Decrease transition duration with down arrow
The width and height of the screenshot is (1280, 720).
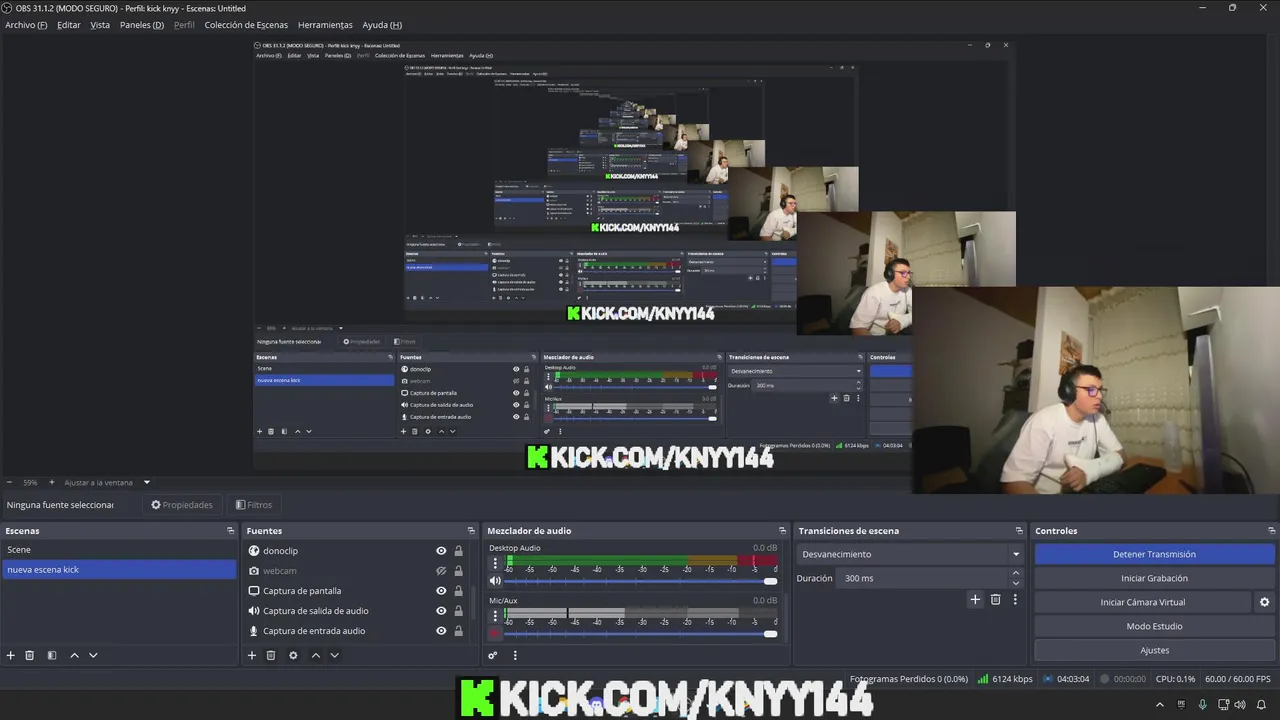pyautogui.click(x=1016, y=583)
